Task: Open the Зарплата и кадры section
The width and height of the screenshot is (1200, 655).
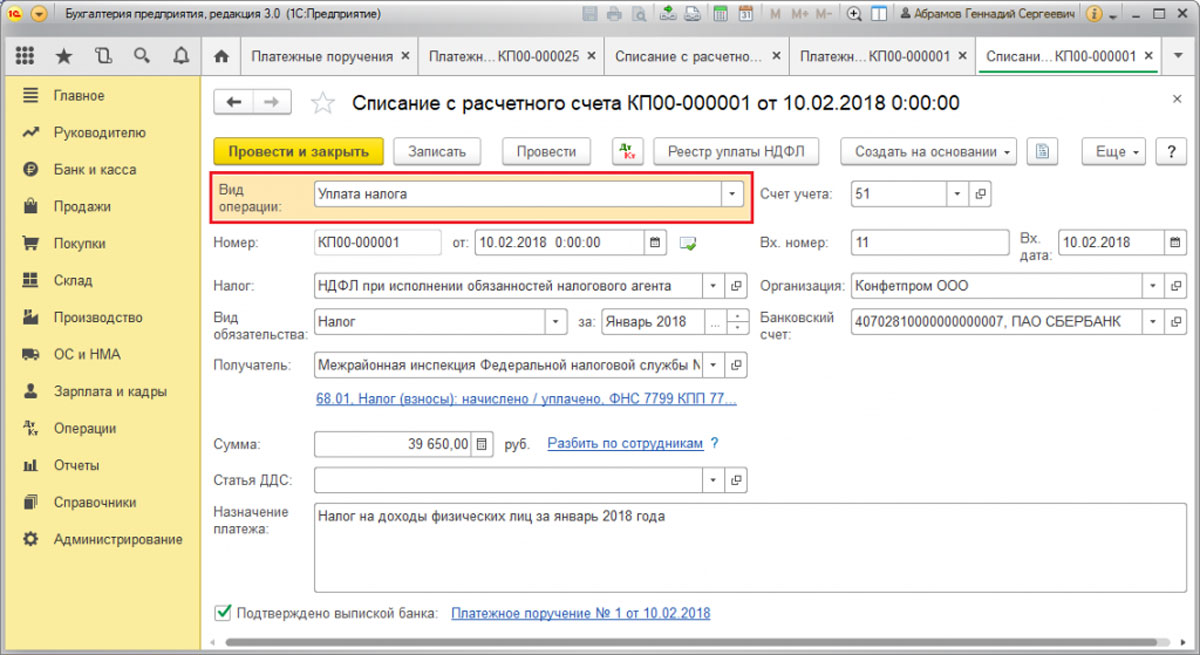Action: tap(110, 392)
